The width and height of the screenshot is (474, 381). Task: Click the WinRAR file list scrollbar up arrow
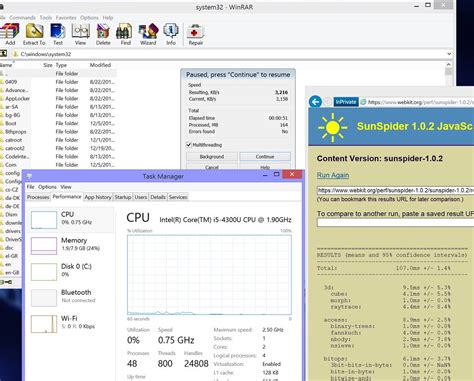449,64
